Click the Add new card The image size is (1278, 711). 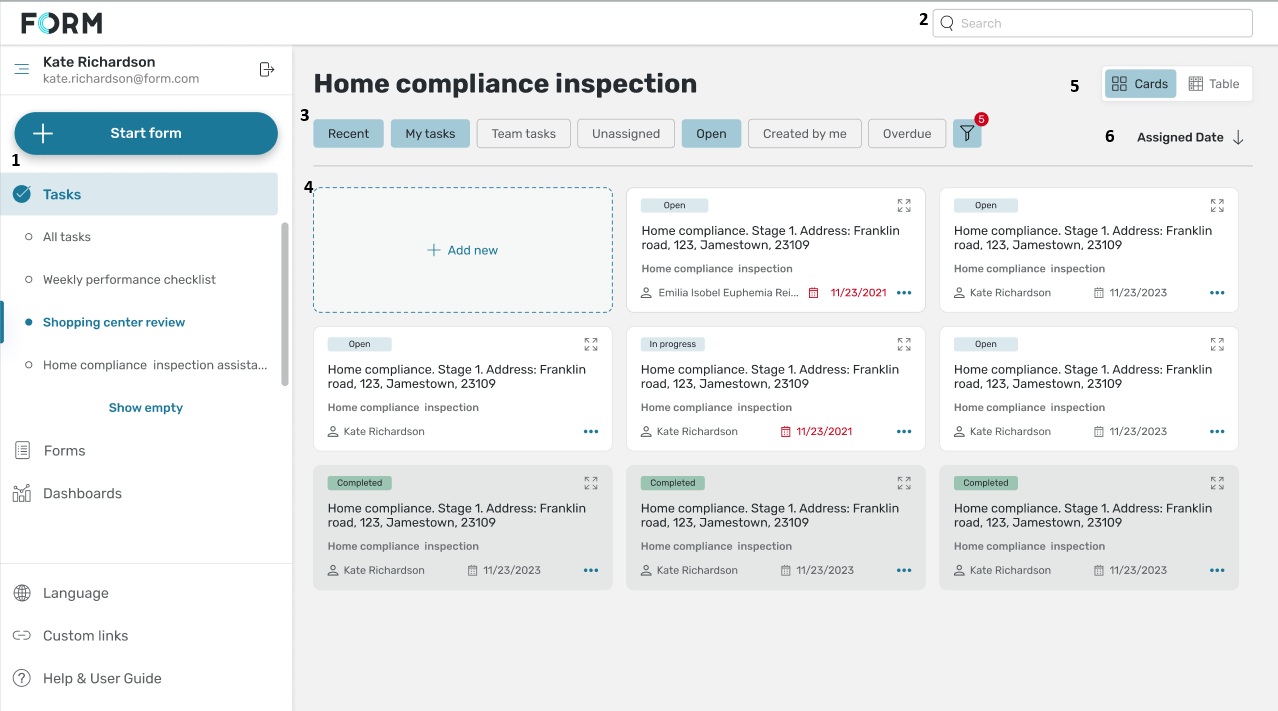tap(462, 250)
